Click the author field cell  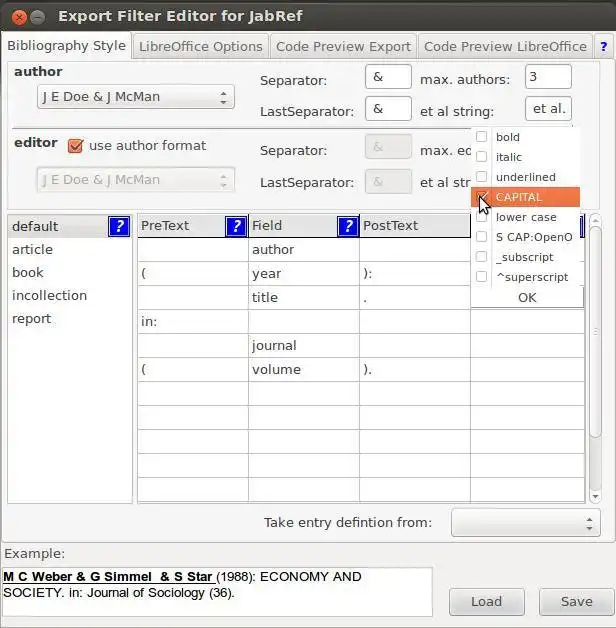click(x=304, y=250)
